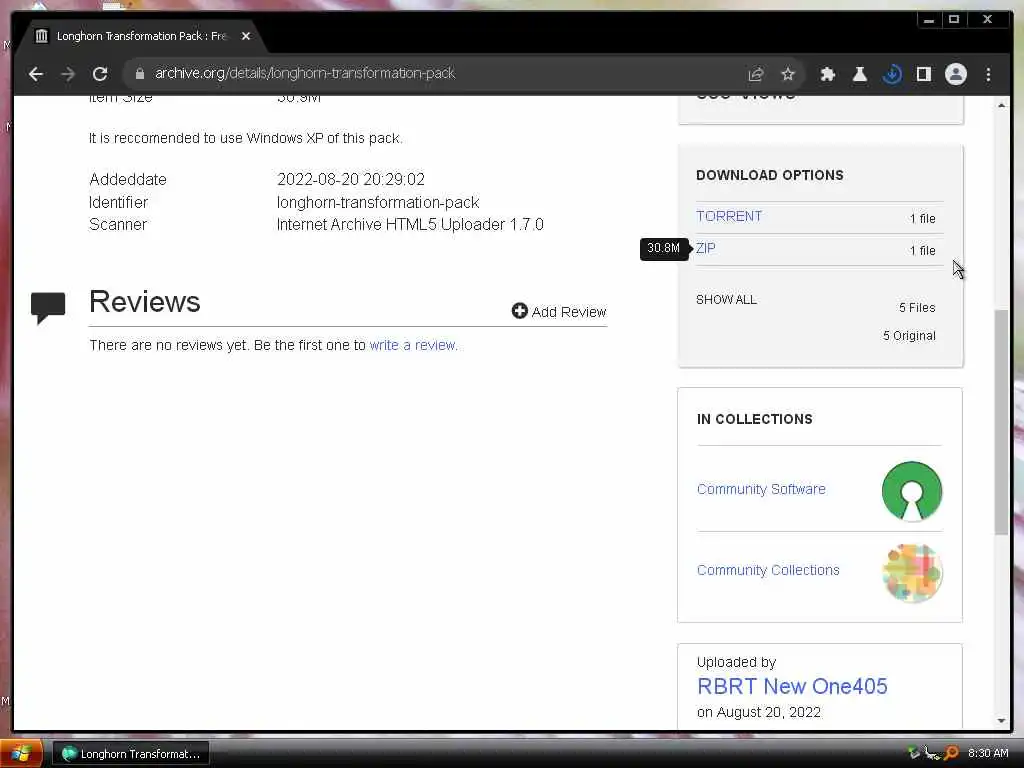Click the page scrollbar down arrow
The height and width of the screenshot is (768, 1024).
1002,721
